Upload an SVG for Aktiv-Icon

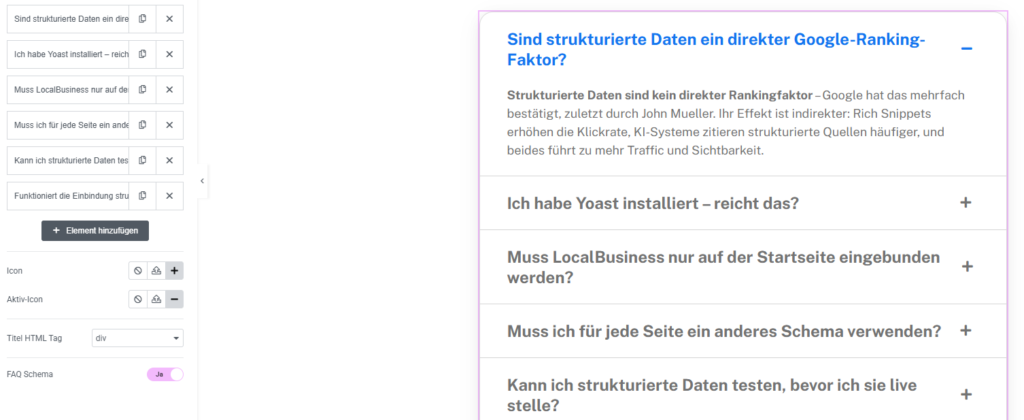point(156,299)
